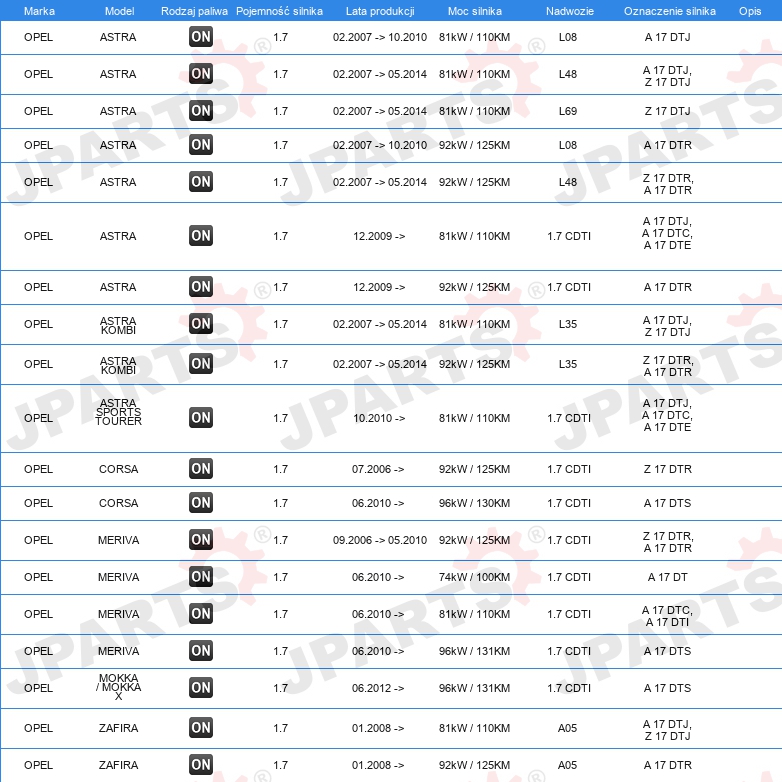Viewport: 782px width, 782px height.
Task: Select the 07.2006 -> production date cell
Action: 378,469
